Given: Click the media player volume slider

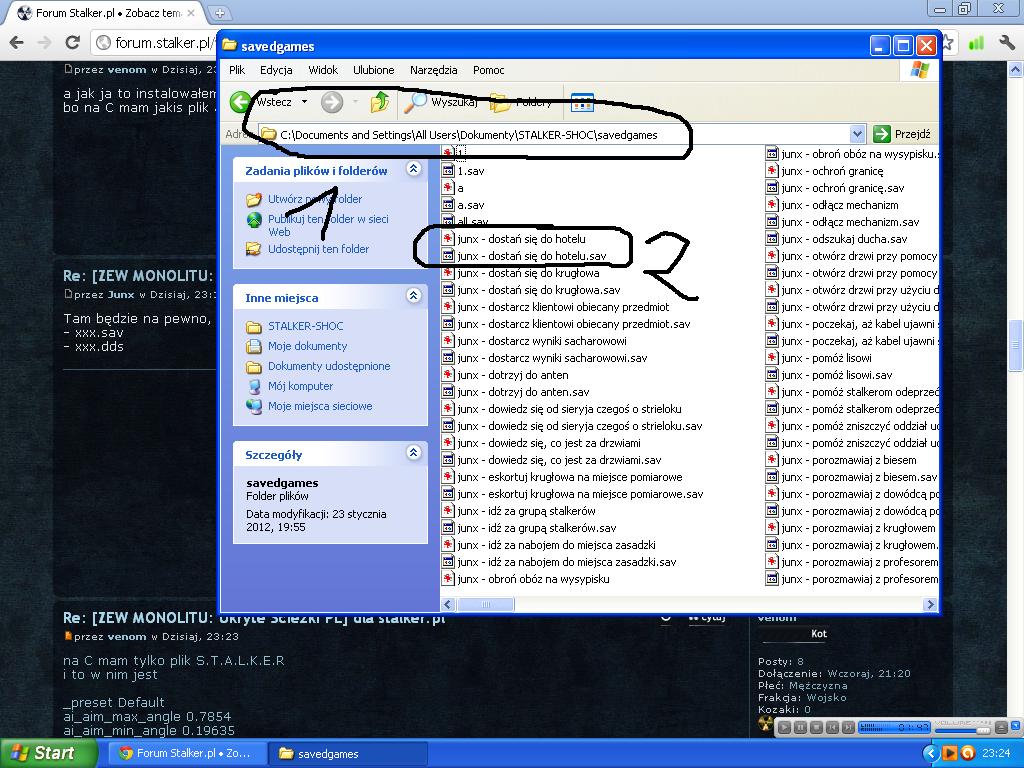Looking at the screenshot, I should pyautogui.click(x=963, y=729).
